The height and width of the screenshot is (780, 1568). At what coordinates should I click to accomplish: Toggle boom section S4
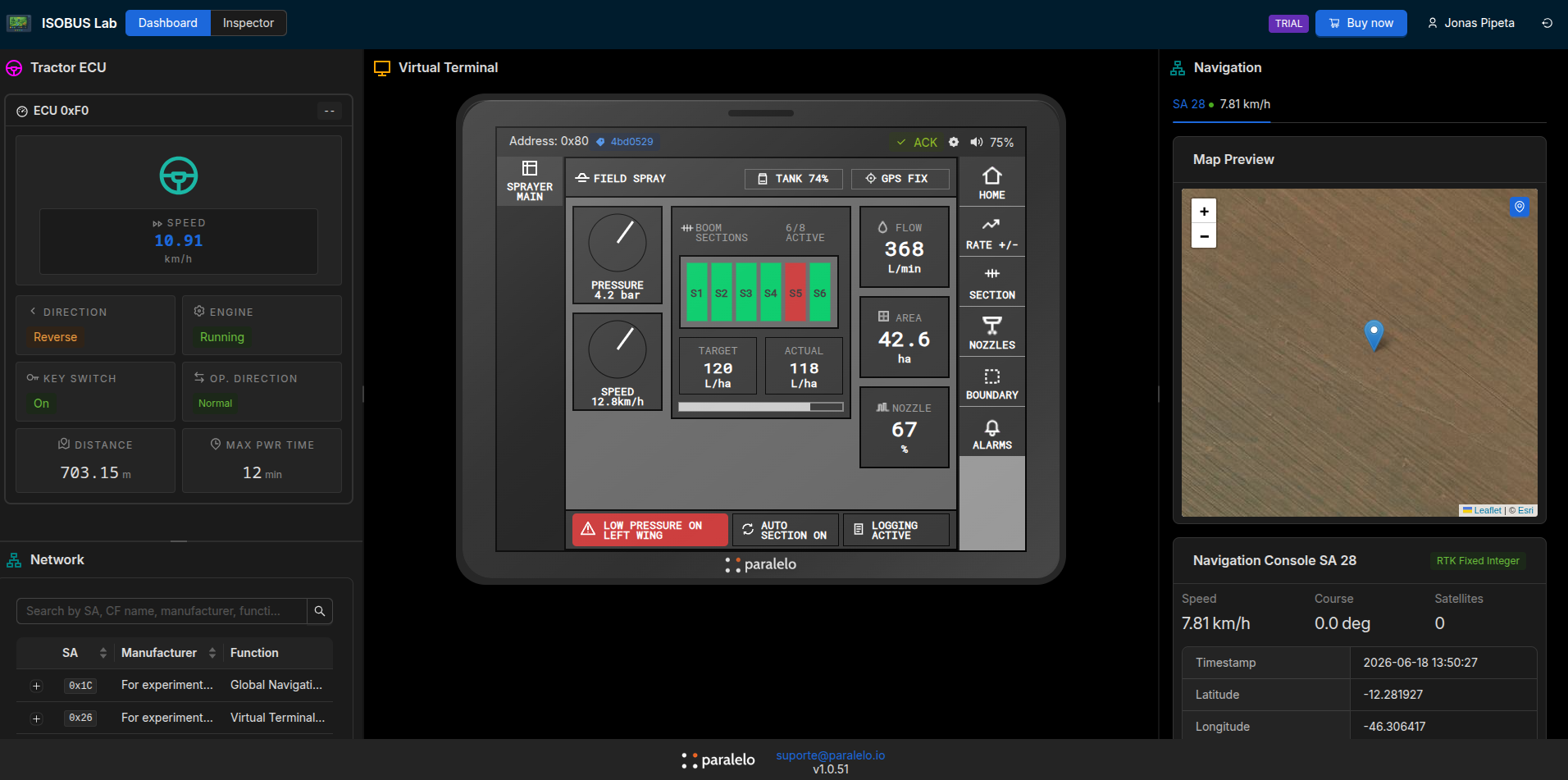click(771, 293)
